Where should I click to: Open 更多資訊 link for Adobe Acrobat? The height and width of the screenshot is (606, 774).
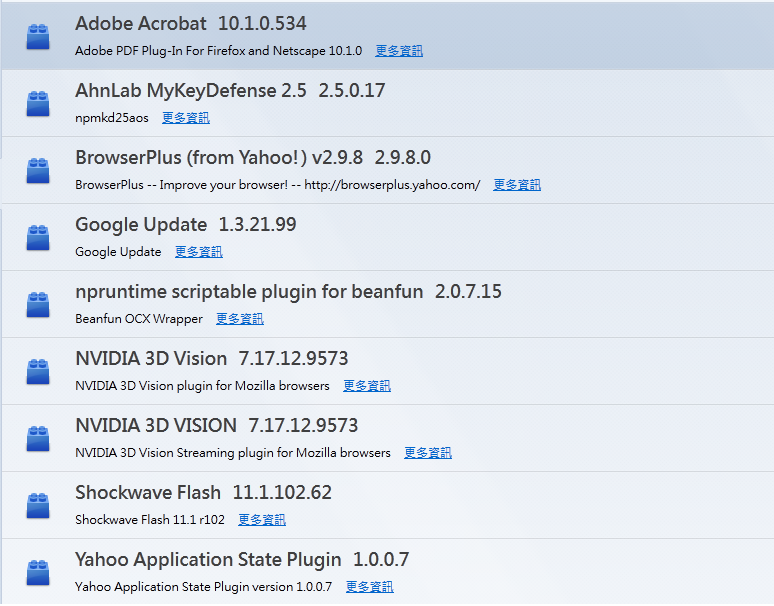pyautogui.click(x=399, y=51)
